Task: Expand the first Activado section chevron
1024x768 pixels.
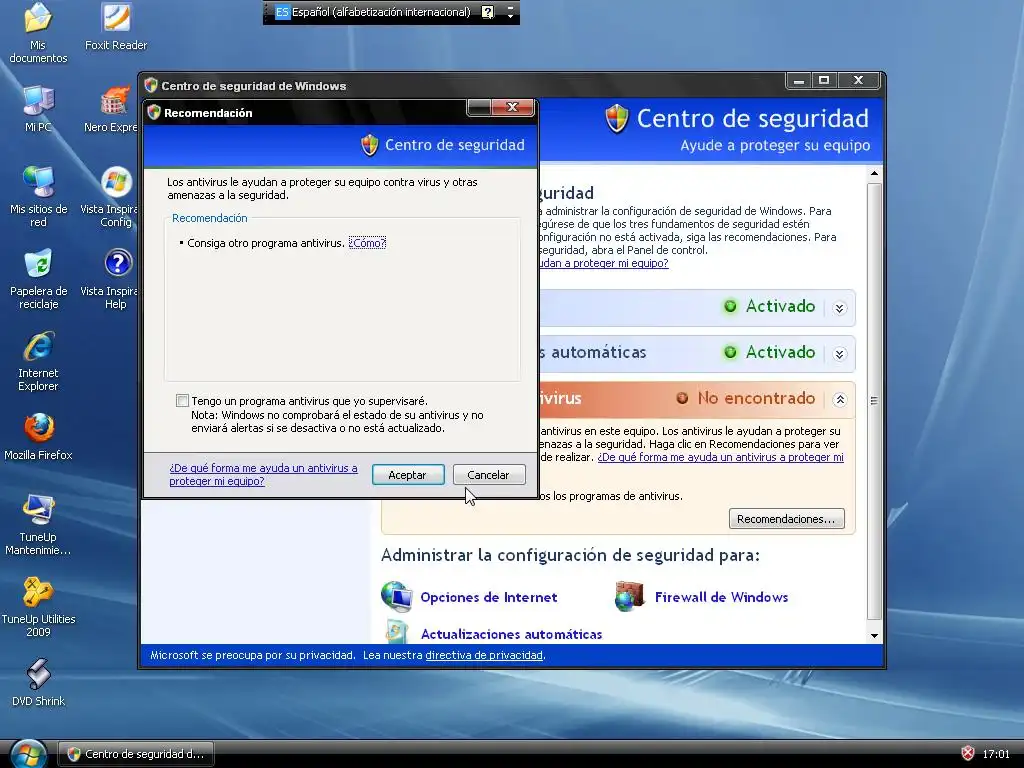Action: [x=840, y=308]
